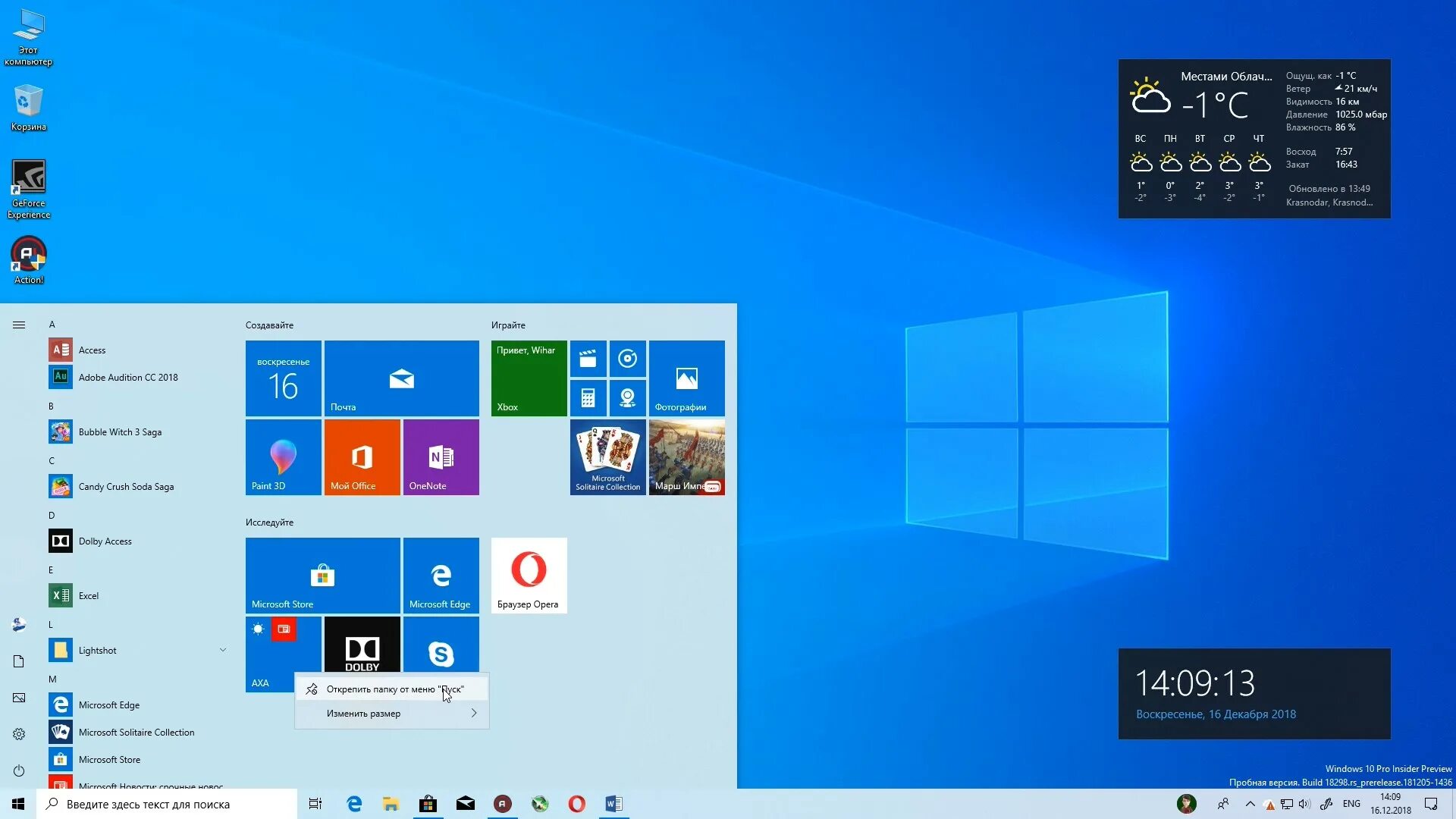
Task: Select the Корзина recycle bin icon
Action: click(x=29, y=107)
